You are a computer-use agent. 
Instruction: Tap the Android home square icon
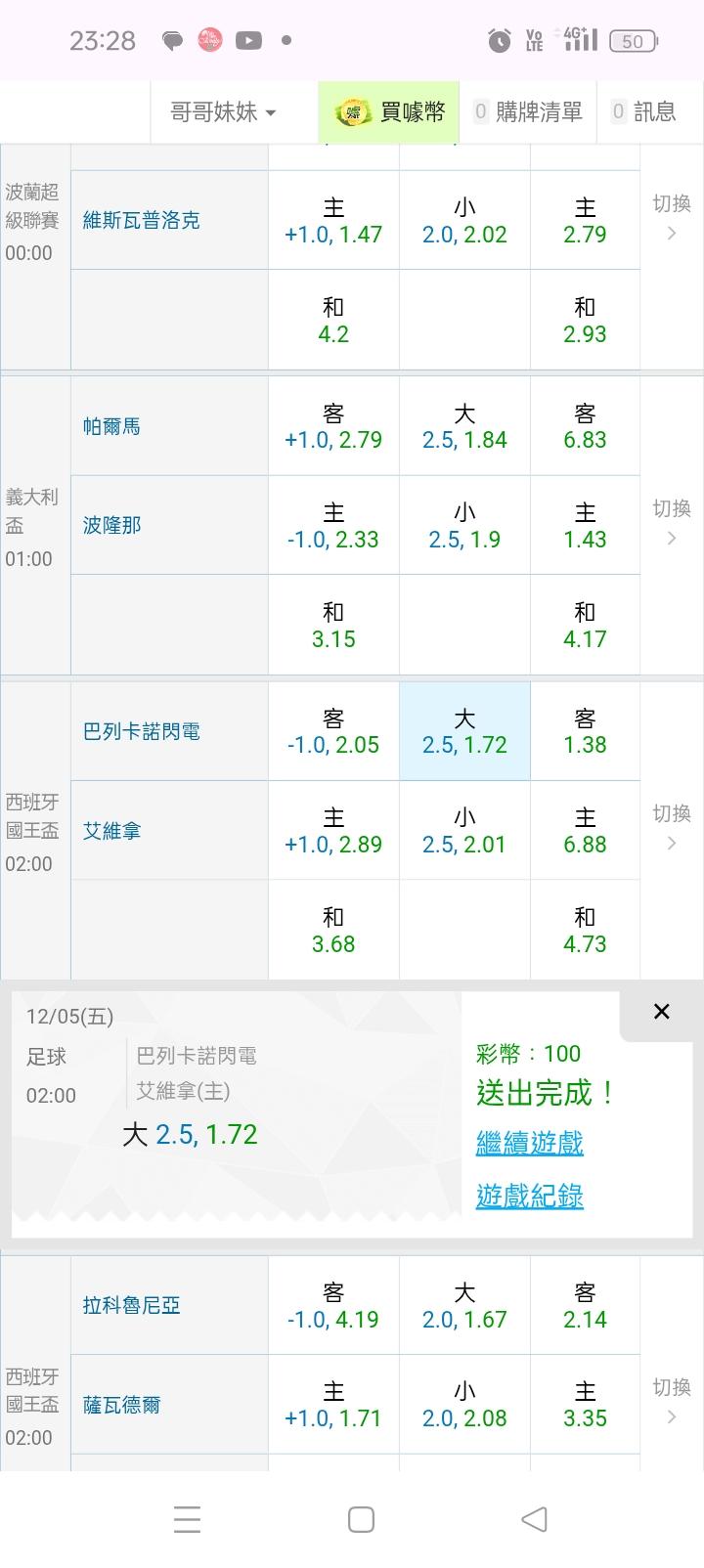tap(361, 1519)
